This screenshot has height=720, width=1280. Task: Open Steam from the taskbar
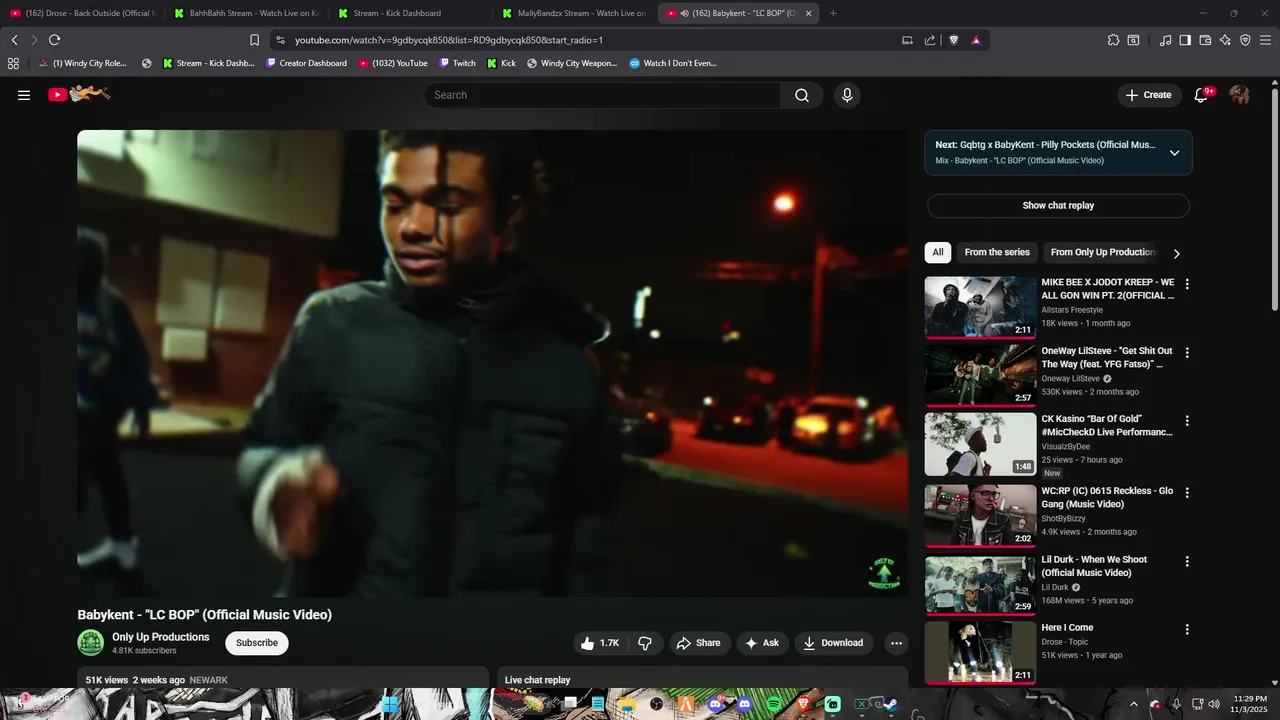tap(891, 704)
